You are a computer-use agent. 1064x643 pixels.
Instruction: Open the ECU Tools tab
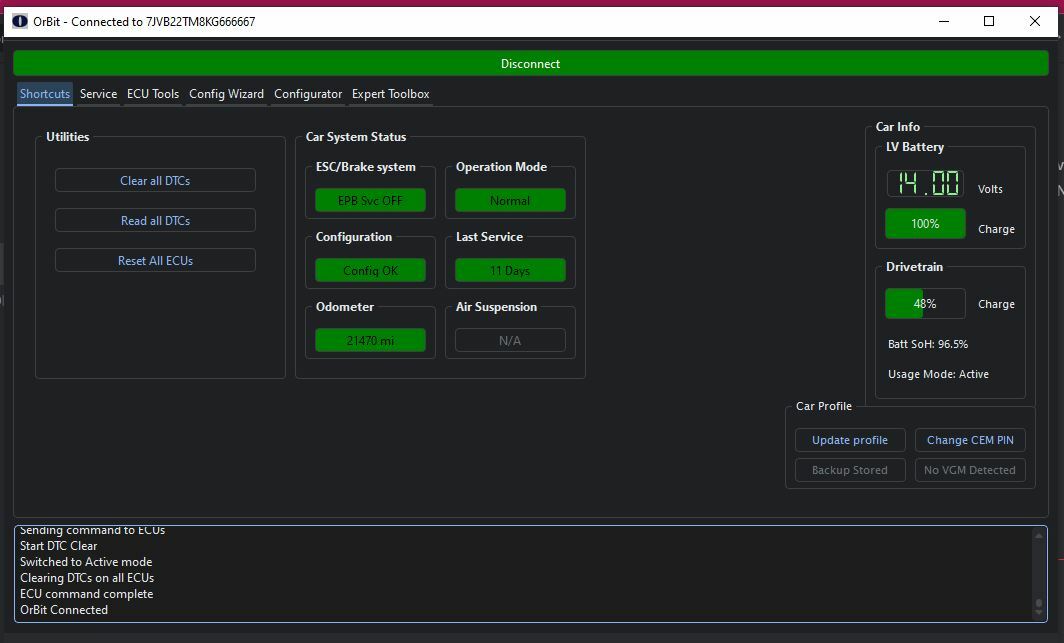click(153, 94)
